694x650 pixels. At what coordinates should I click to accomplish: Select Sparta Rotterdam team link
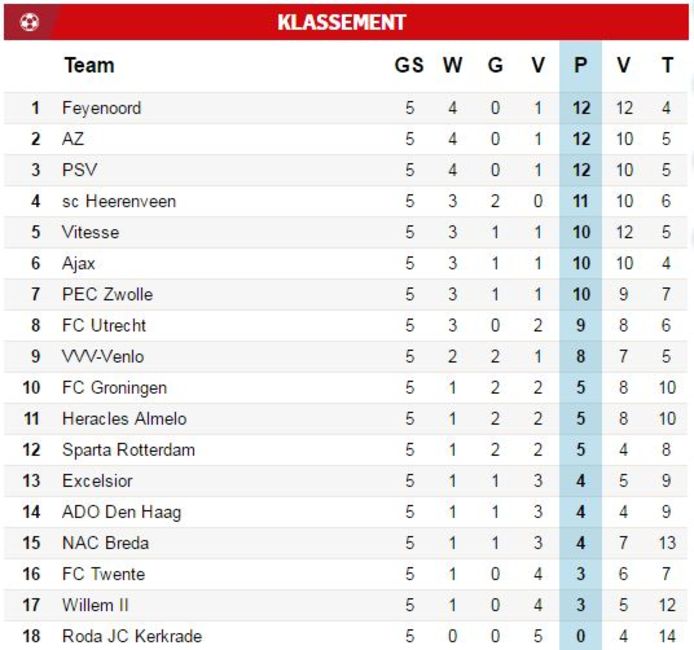[x=128, y=449]
